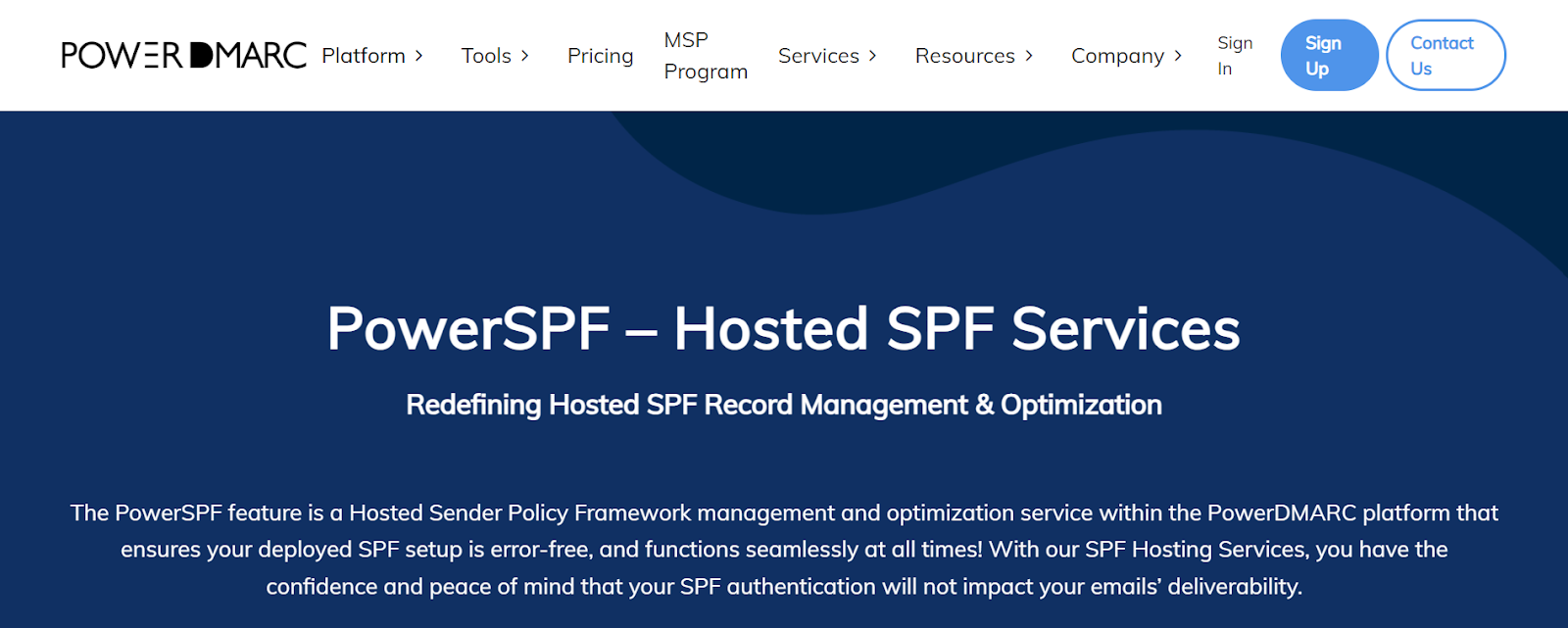Expand the chevron next to Resources
This screenshot has width=1568, height=628.
[x=1029, y=56]
